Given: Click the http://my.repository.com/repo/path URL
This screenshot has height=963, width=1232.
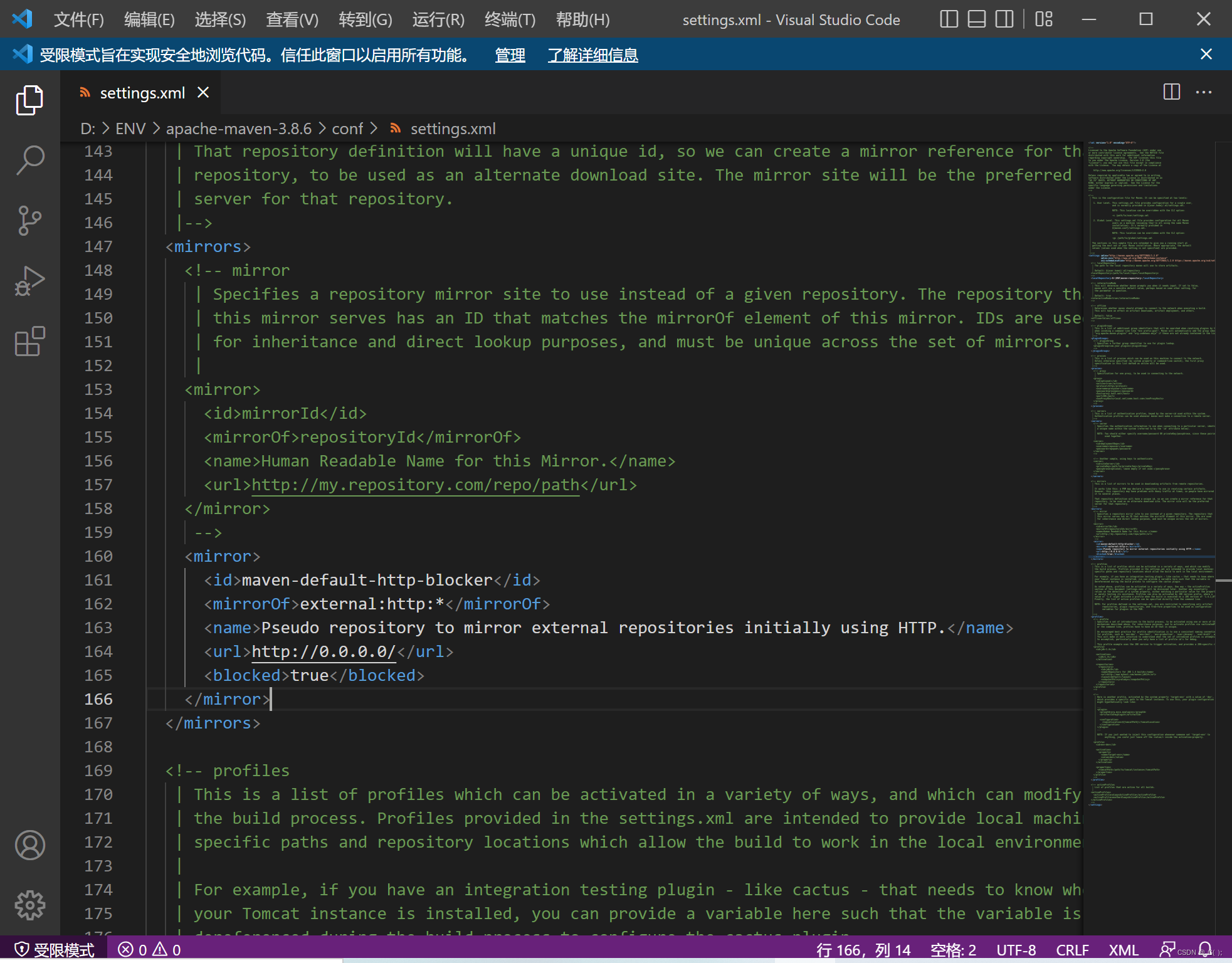Looking at the screenshot, I should (x=415, y=485).
